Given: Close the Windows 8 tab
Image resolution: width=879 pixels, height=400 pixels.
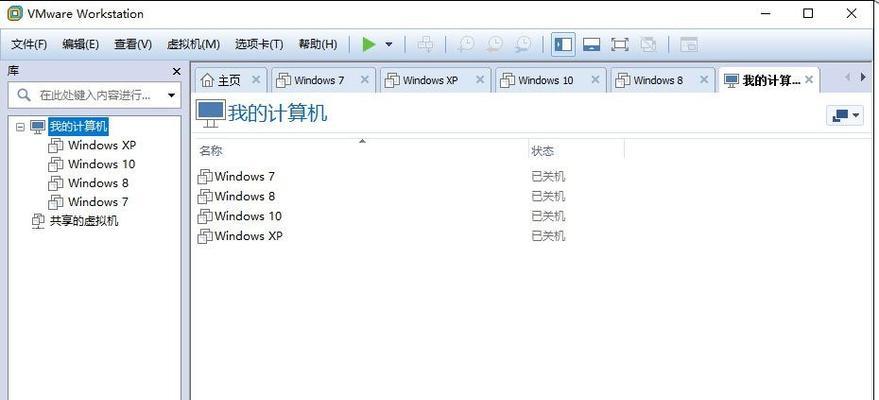Looking at the screenshot, I should 705,80.
